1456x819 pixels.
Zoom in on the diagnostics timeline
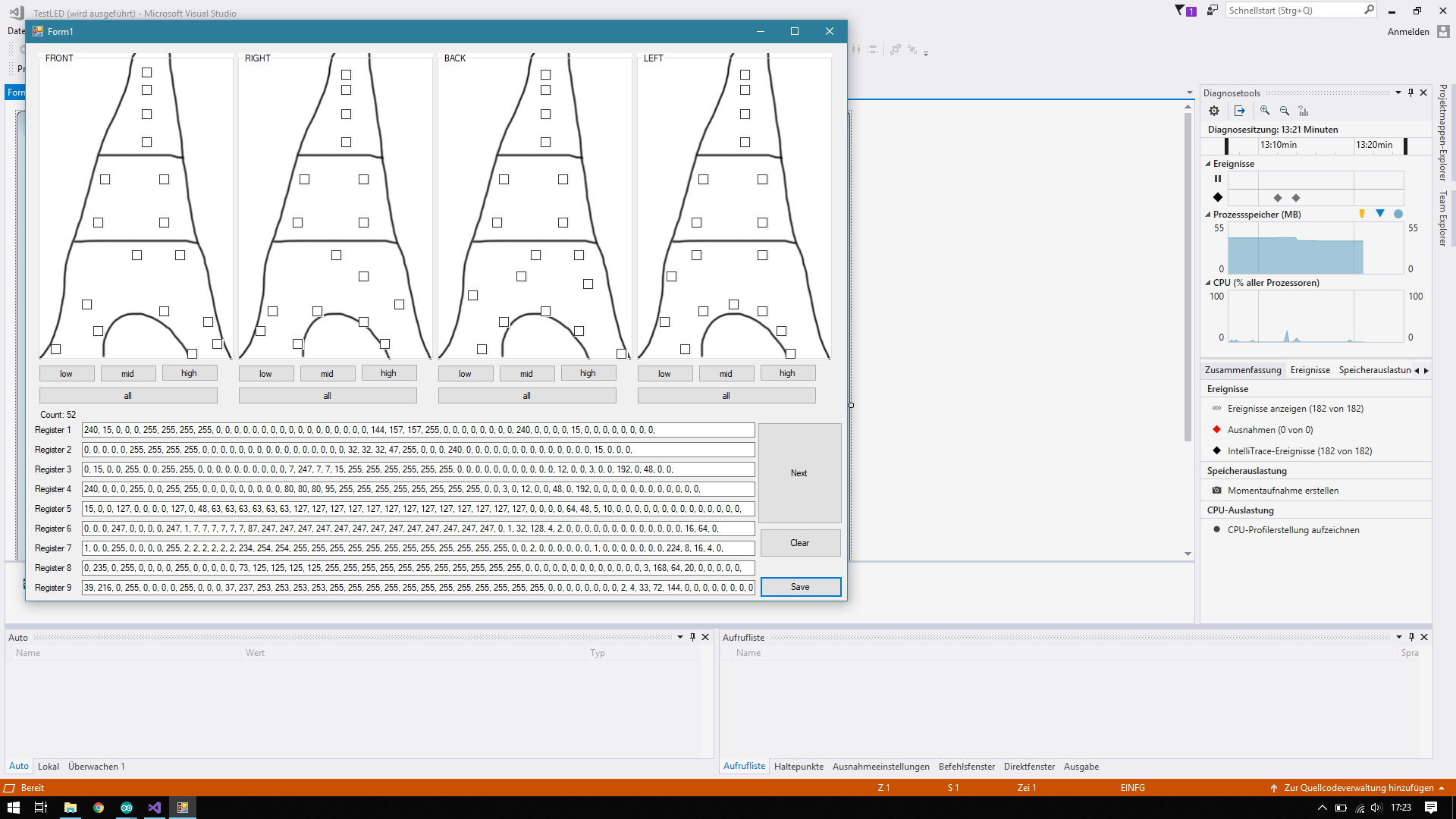click(x=1265, y=111)
